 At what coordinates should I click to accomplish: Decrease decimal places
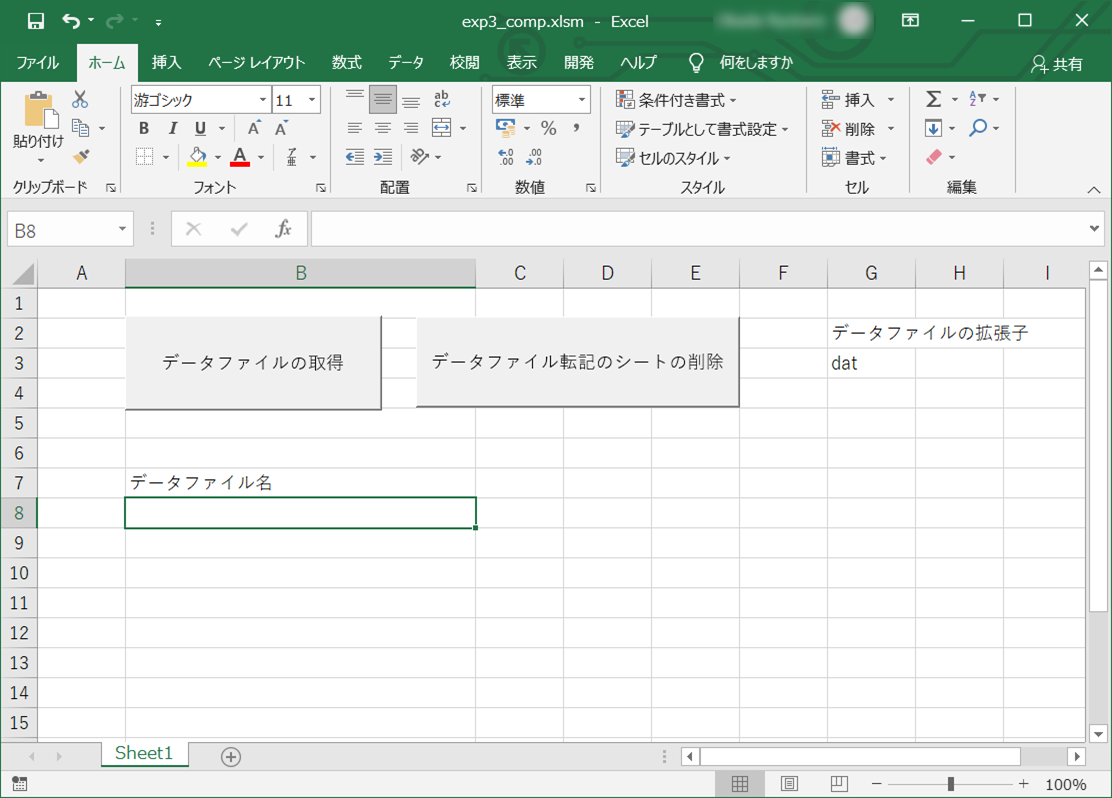point(534,157)
